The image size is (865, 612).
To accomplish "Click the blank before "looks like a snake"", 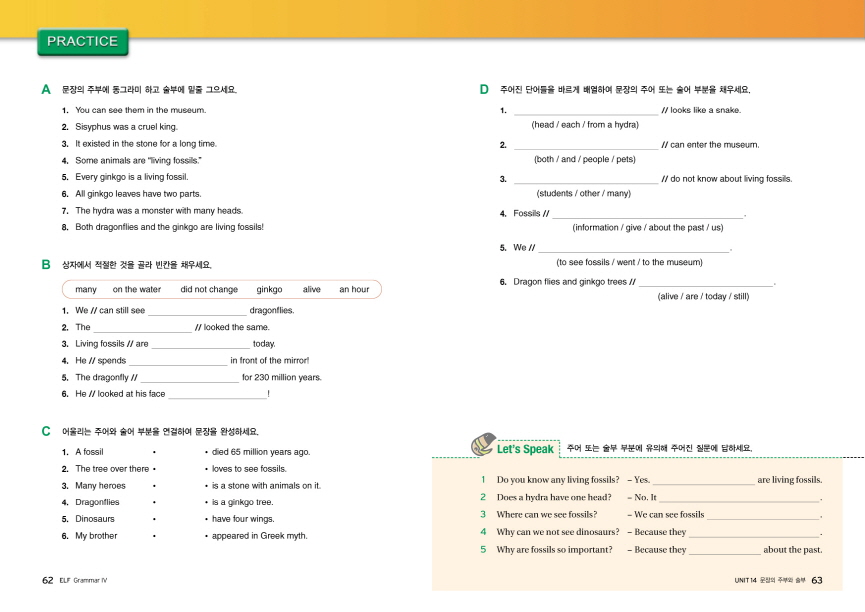I will 585,111.
